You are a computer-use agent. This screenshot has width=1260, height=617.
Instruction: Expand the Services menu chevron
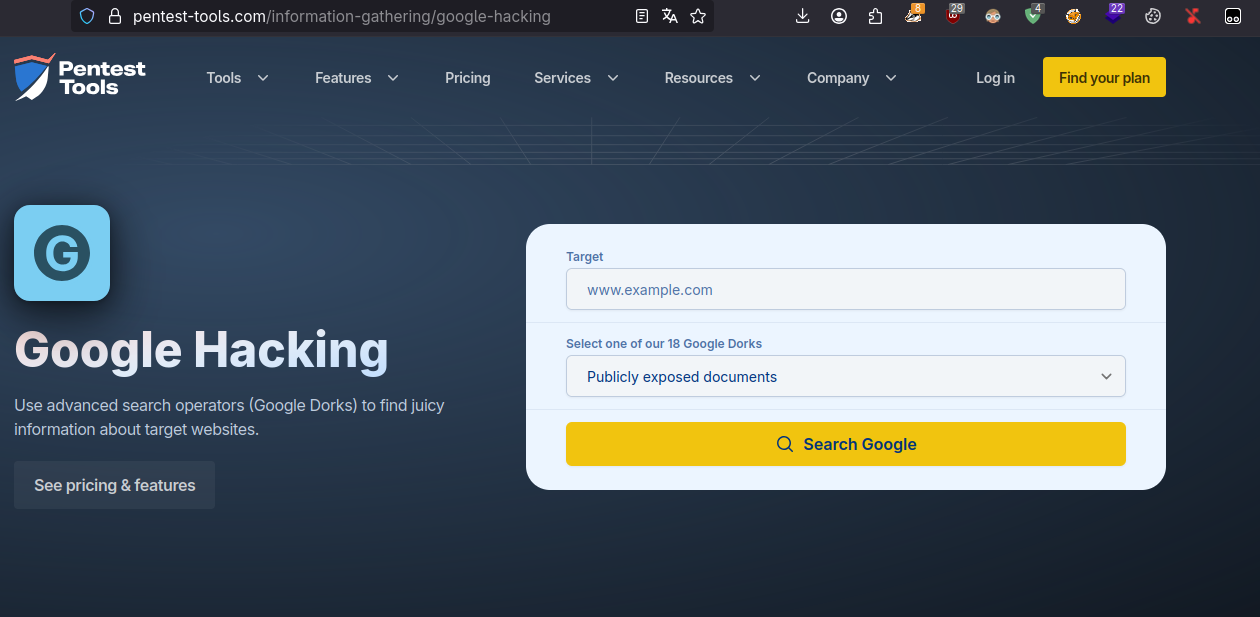613,78
